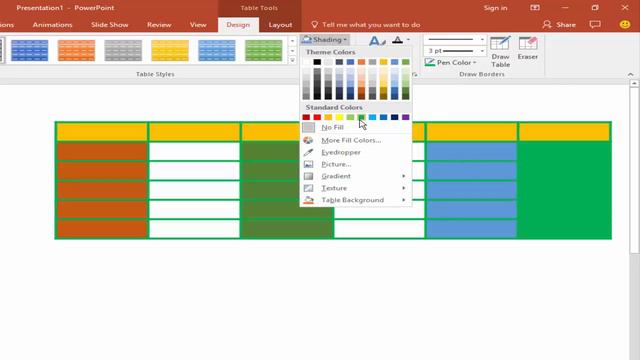Open the Shading dropdown button

pos(325,40)
